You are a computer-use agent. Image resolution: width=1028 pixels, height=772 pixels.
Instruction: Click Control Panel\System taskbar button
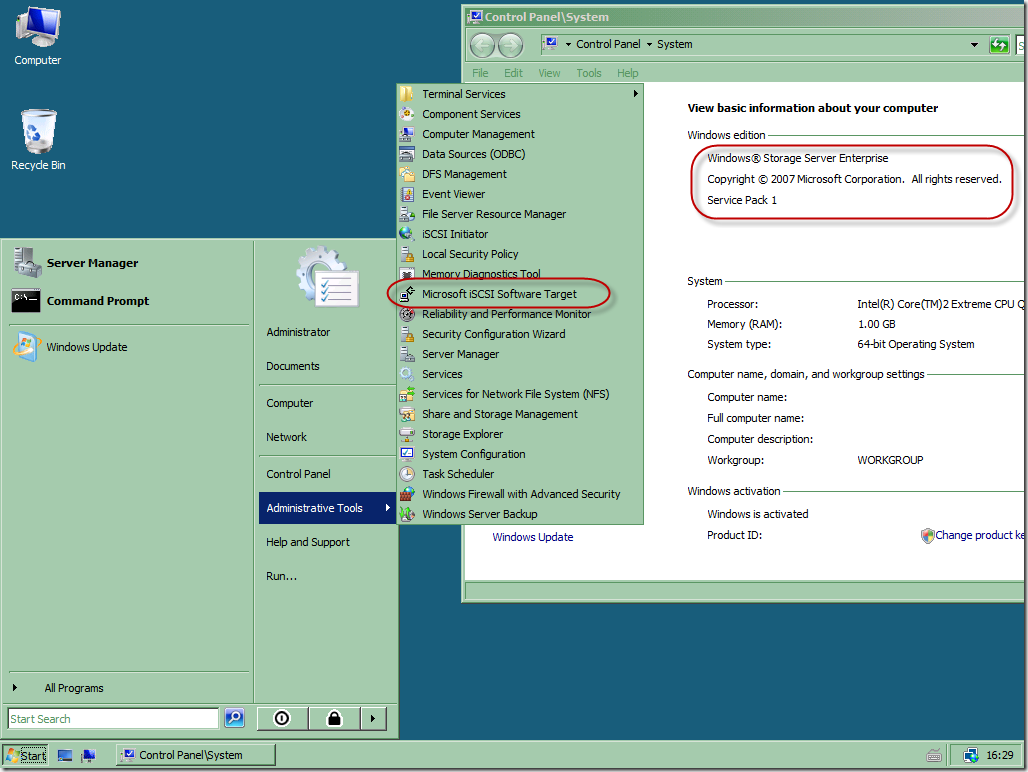pos(196,756)
